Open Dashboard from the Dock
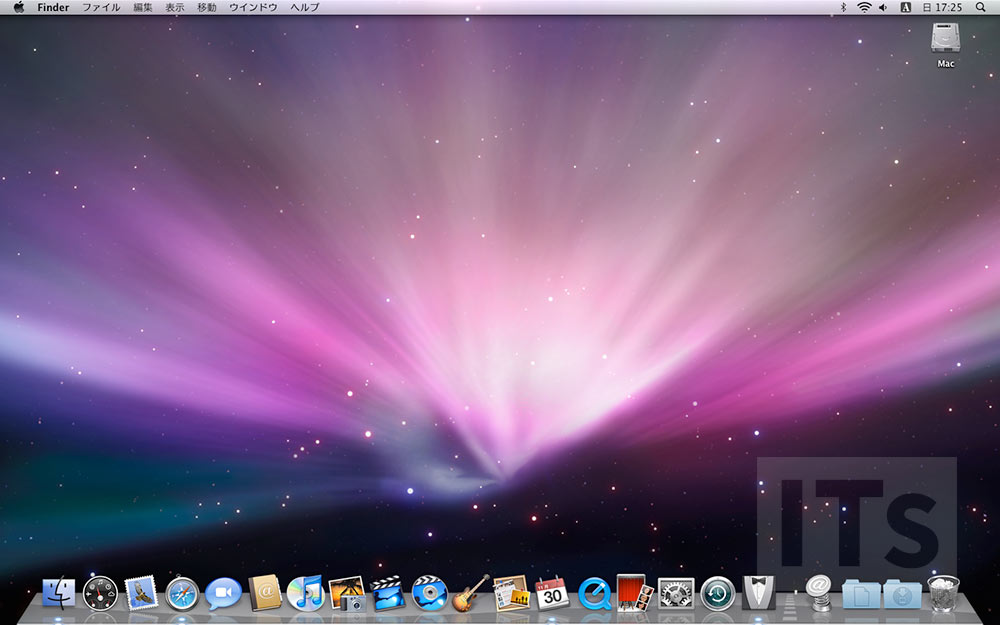The image size is (1000, 625). click(x=99, y=595)
